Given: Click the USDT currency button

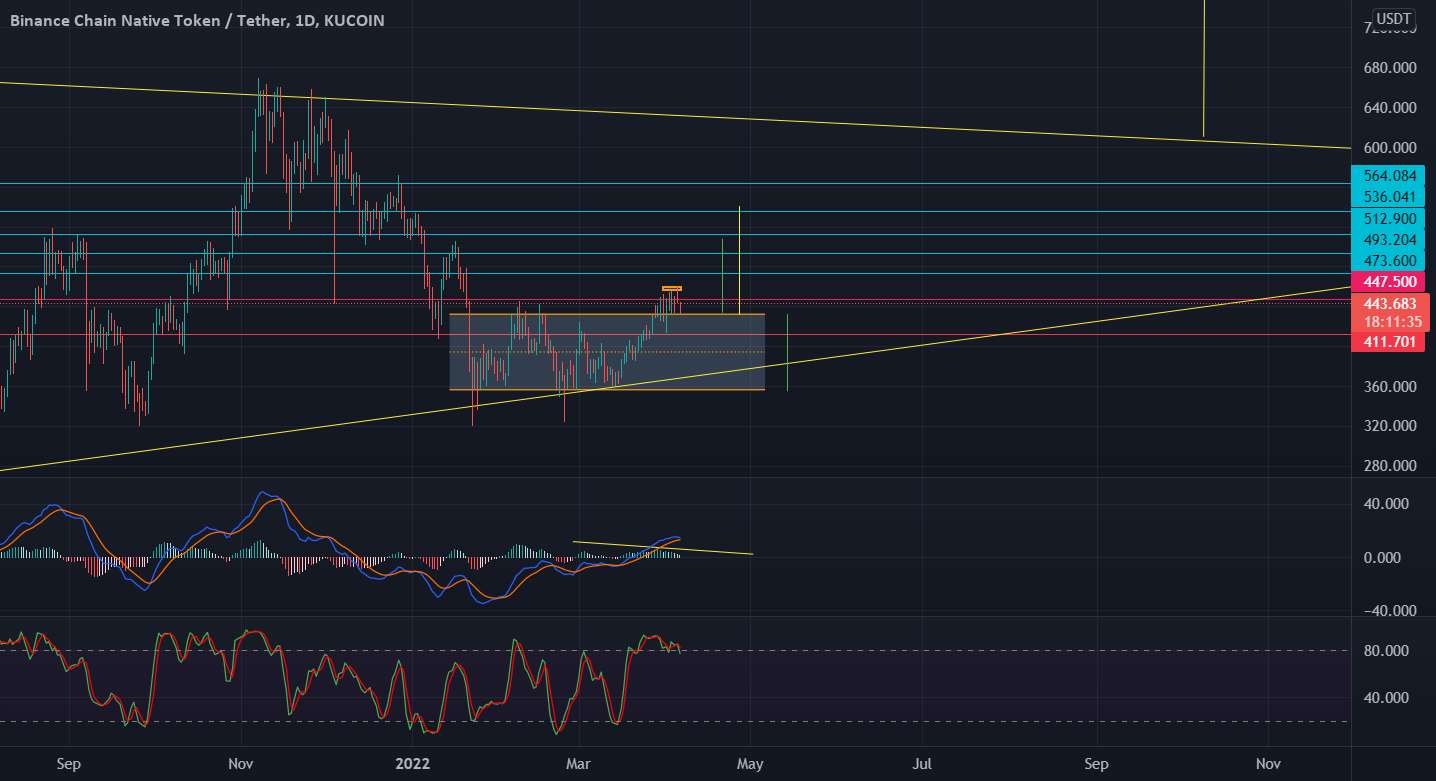Looking at the screenshot, I should [x=1393, y=19].
